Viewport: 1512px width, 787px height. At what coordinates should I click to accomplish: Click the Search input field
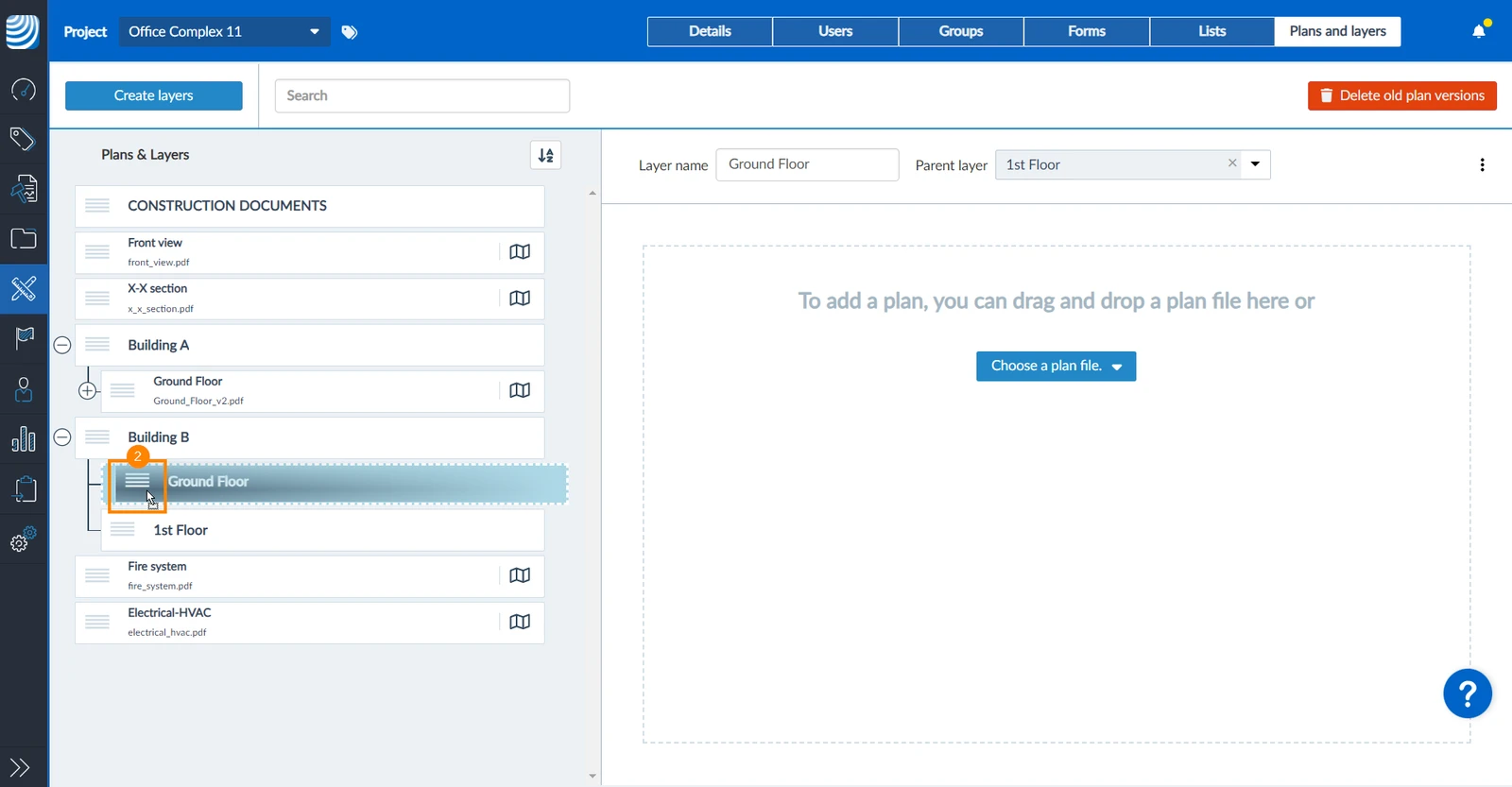coord(422,96)
